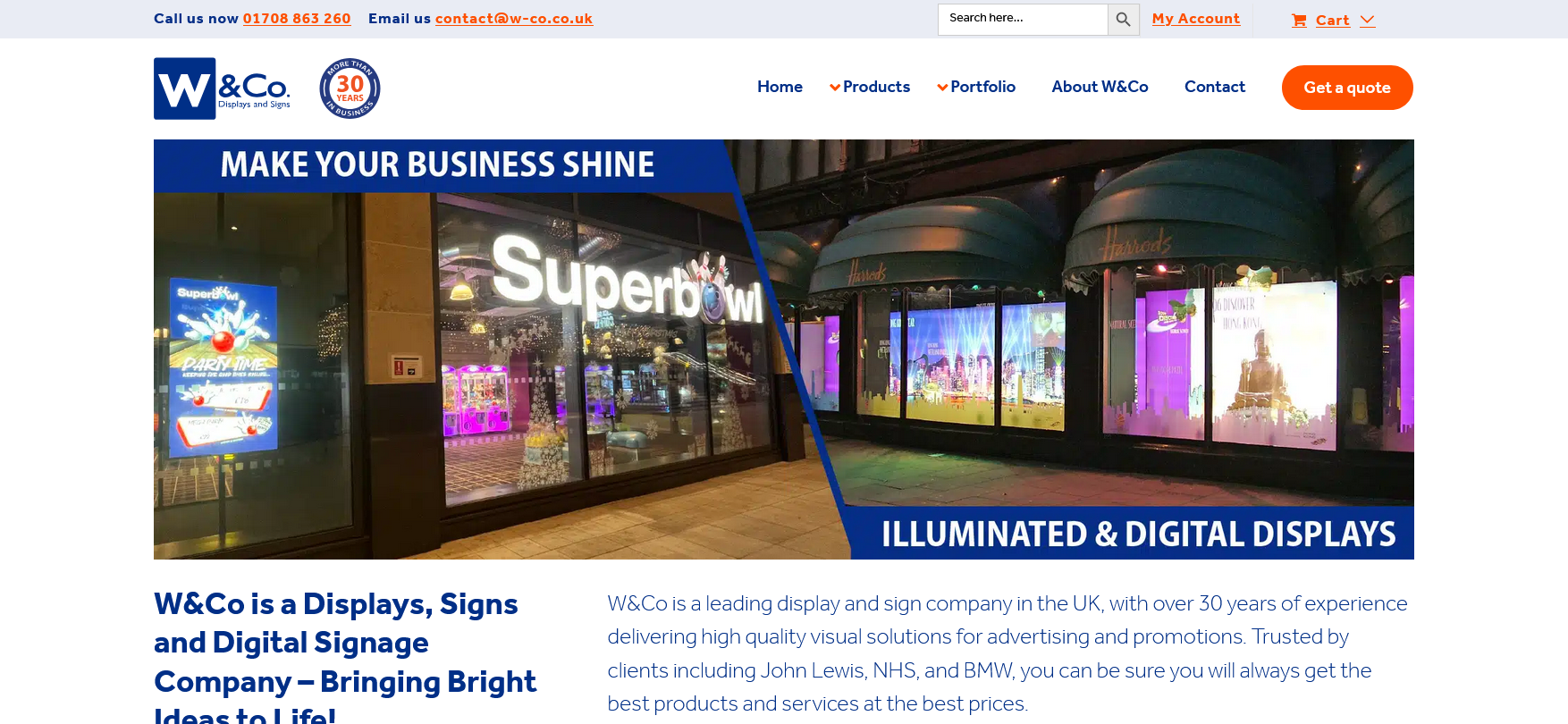Open the About W&Co page
This screenshot has width=1568, height=724.
coord(1100,87)
